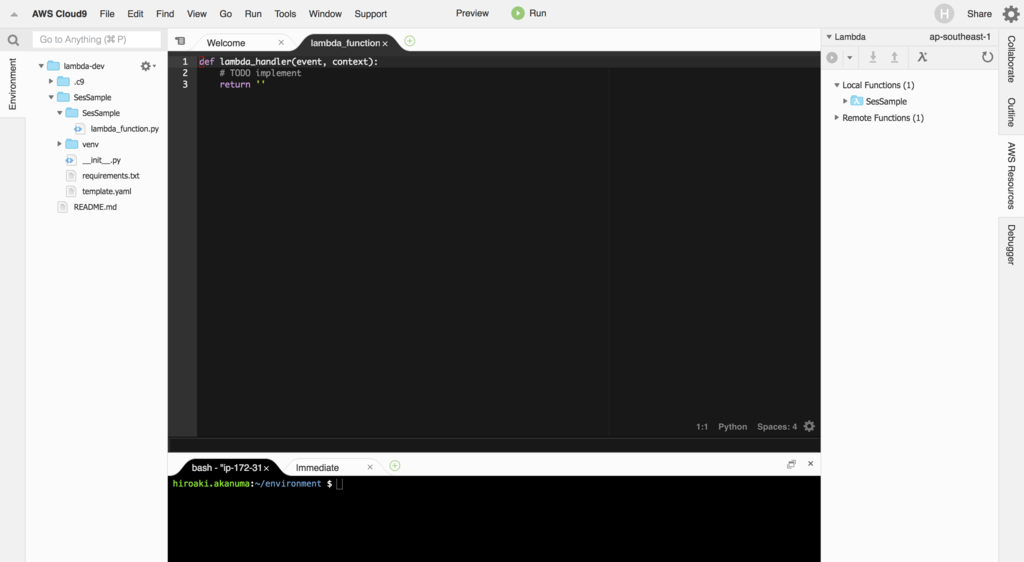Open environment tree gear settings

[147, 66]
